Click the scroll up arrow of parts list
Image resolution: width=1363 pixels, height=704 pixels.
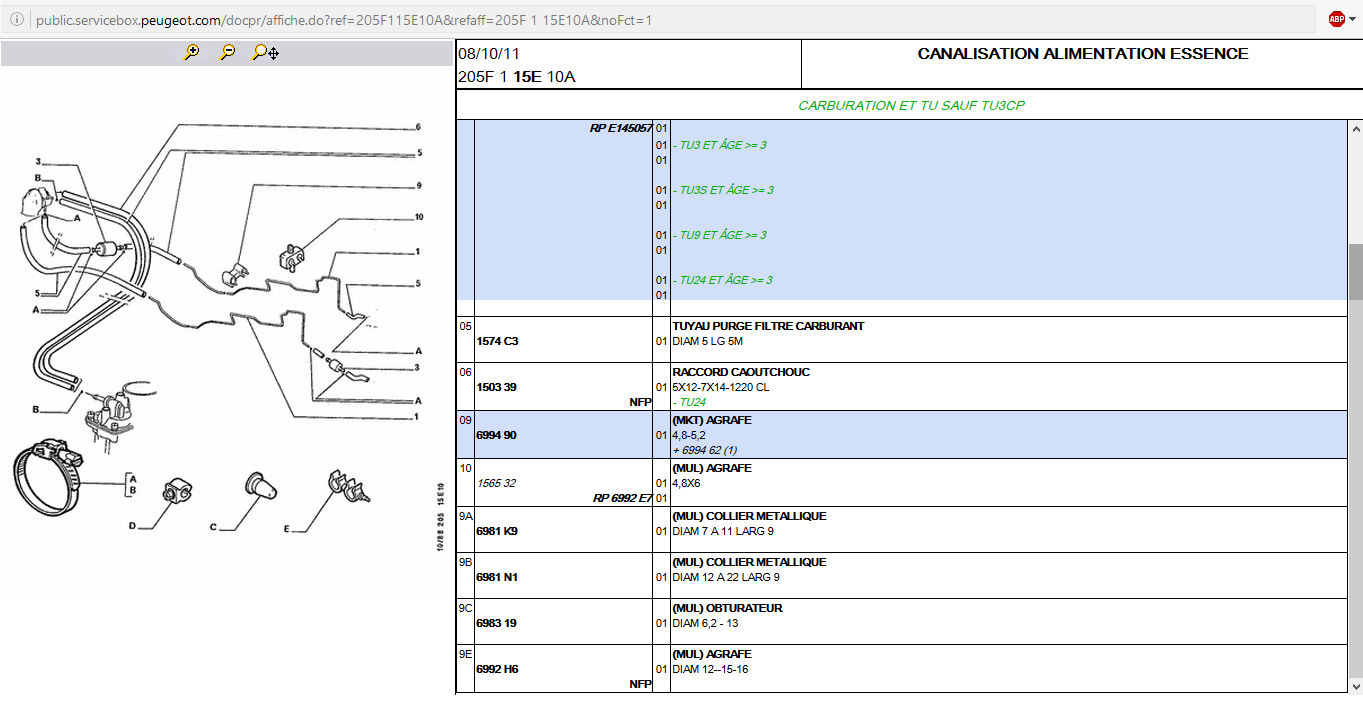point(1355,129)
